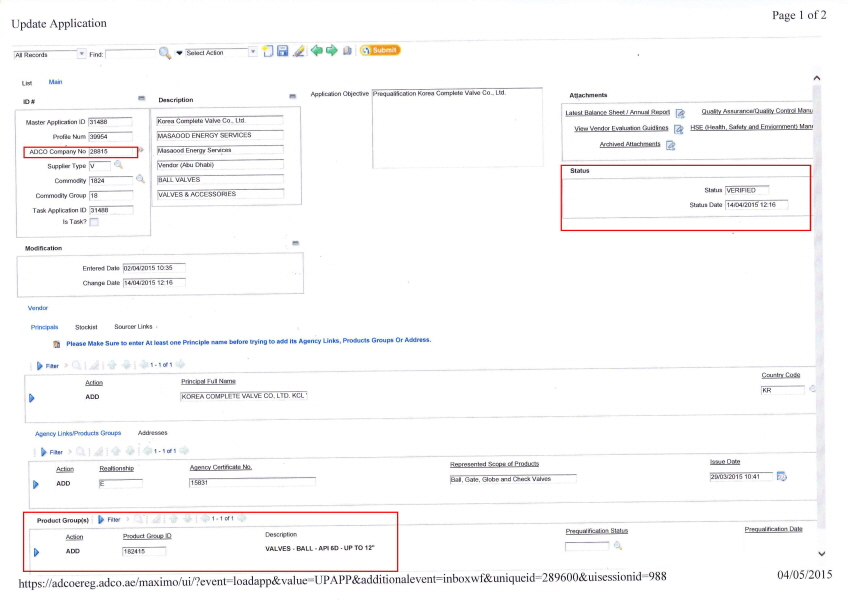Open the All Records dropdown
Screen dimensions: 849x600
click(x=81, y=53)
